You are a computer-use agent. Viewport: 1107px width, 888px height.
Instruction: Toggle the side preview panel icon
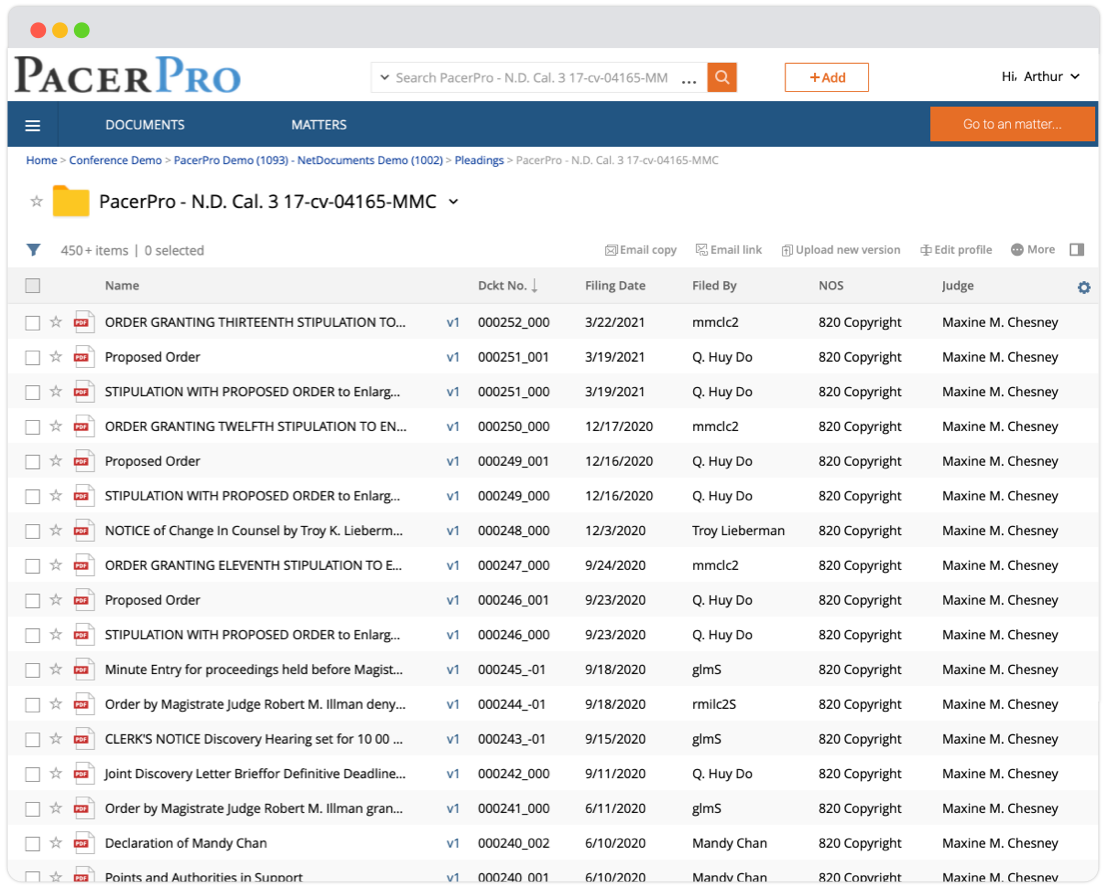pos(1077,249)
